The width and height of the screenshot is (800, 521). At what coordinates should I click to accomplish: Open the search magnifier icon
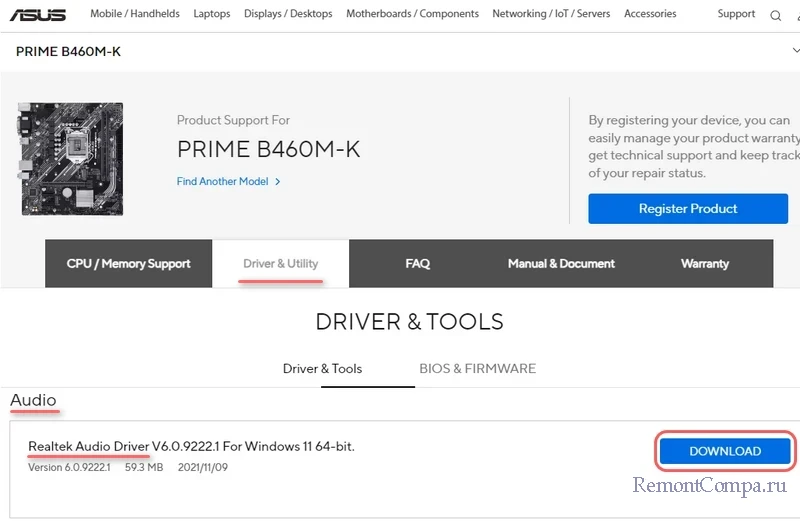pyautogui.click(x=777, y=15)
